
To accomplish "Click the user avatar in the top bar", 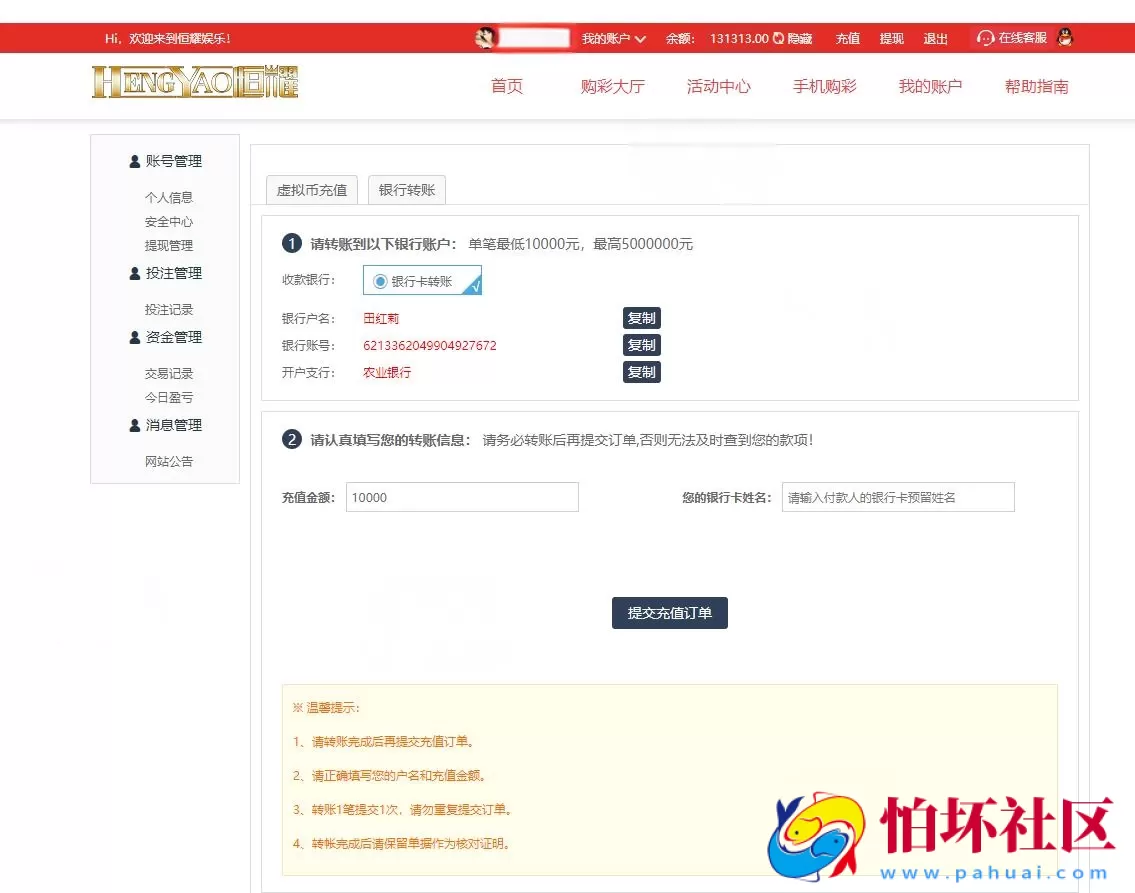I will tap(484, 38).
